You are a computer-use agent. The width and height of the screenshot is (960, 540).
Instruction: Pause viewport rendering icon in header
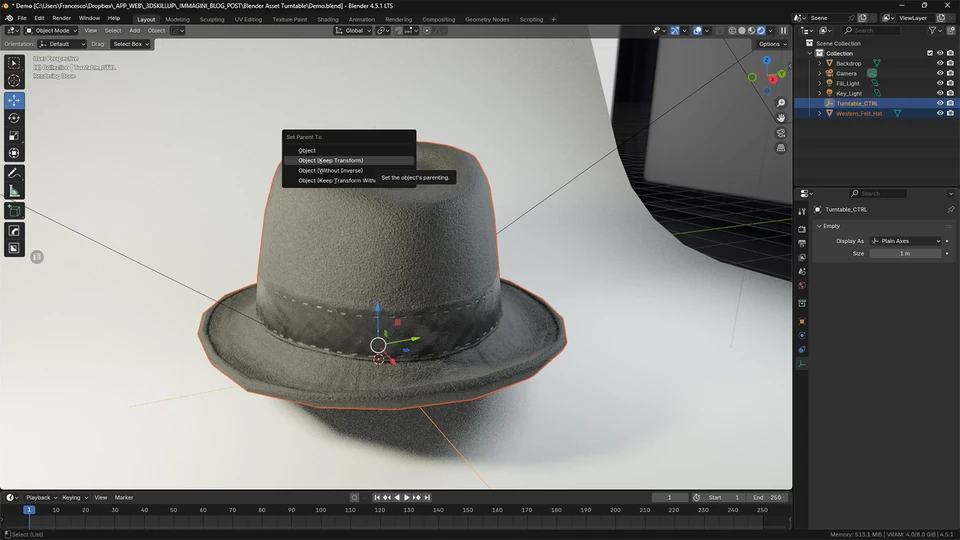point(783,30)
